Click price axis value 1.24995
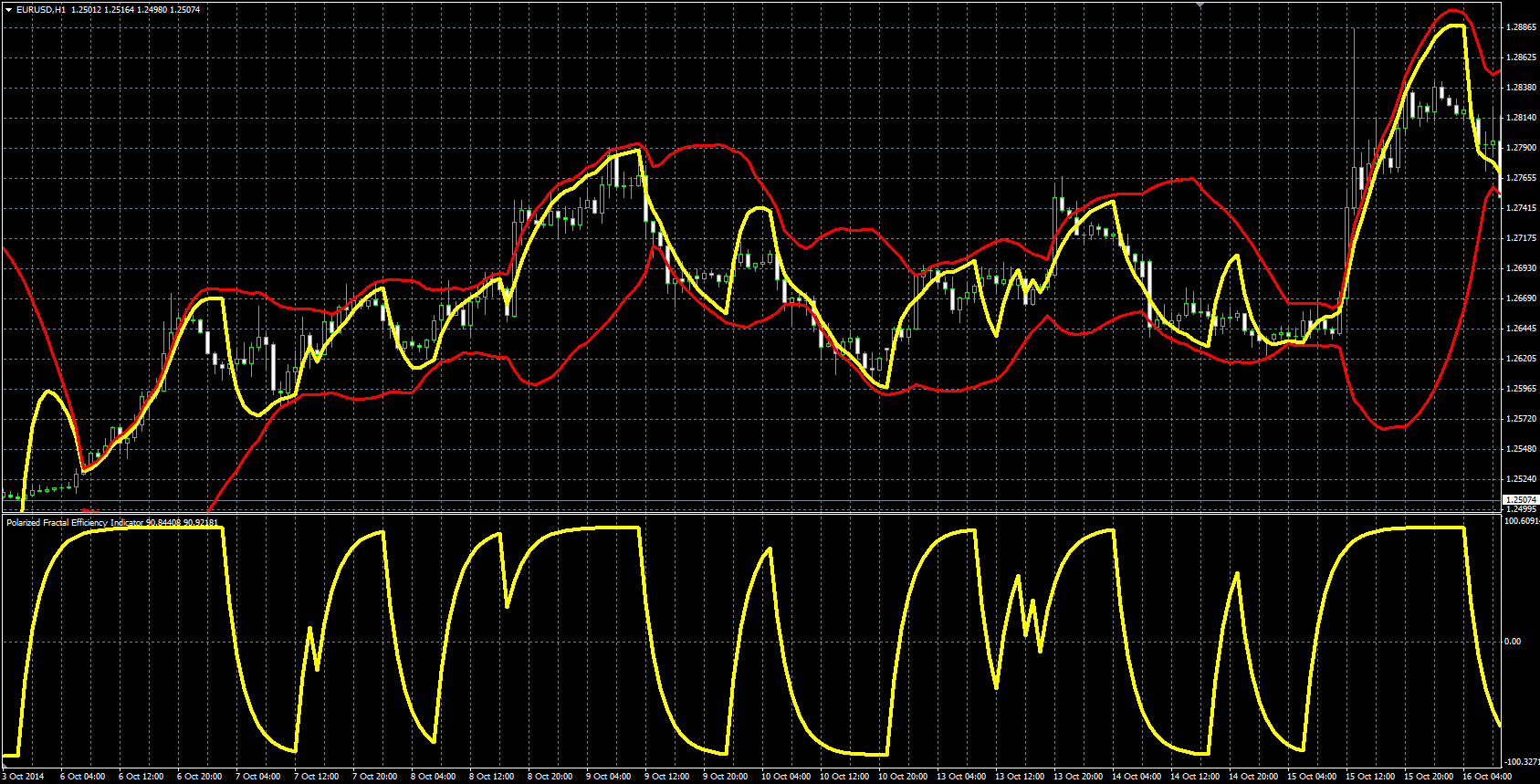 1521,509
